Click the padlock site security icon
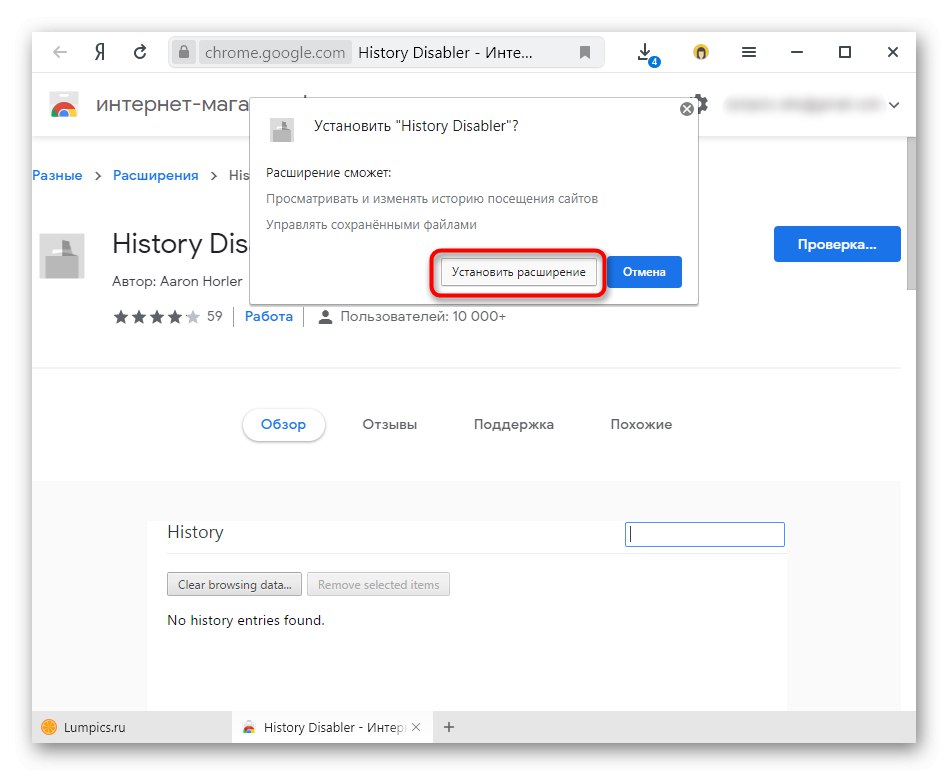The width and height of the screenshot is (948, 775). (x=183, y=52)
